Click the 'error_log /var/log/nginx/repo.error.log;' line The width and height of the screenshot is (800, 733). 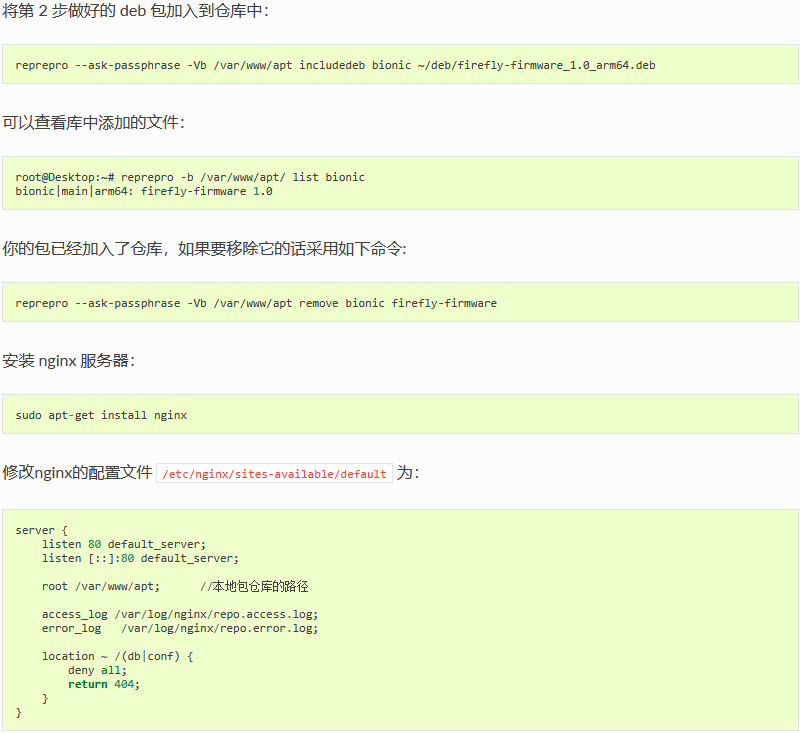coord(180,628)
